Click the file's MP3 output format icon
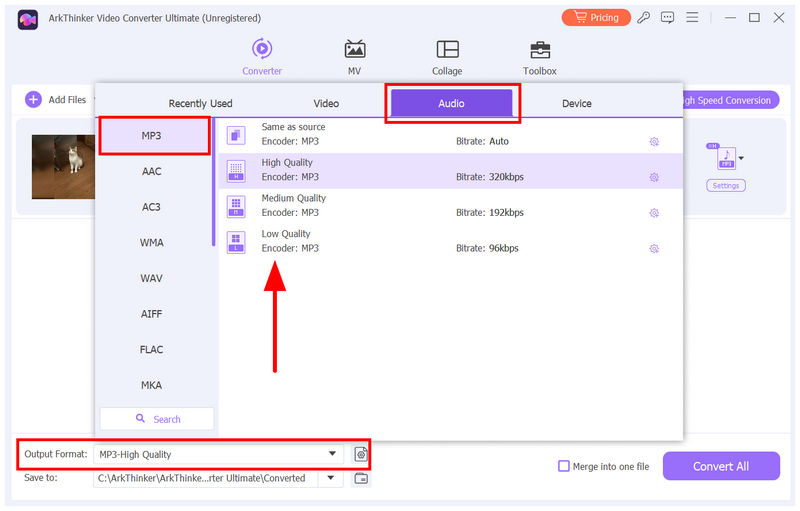 [x=726, y=157]
